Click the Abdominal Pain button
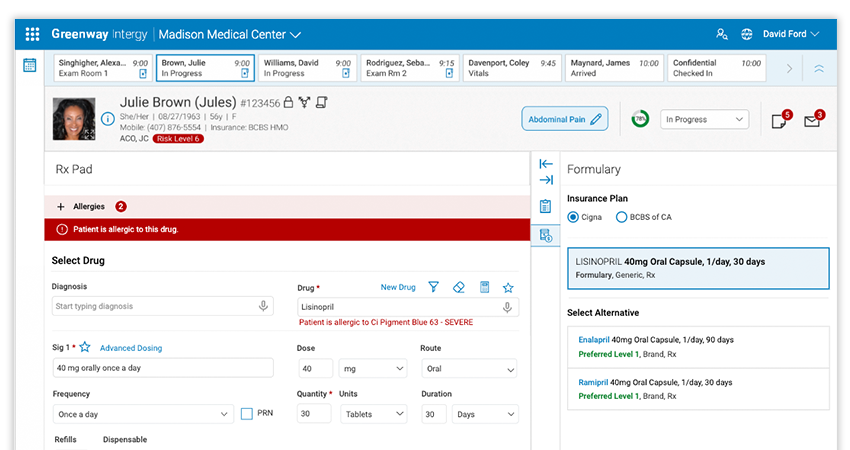 (x=565, y=119)
